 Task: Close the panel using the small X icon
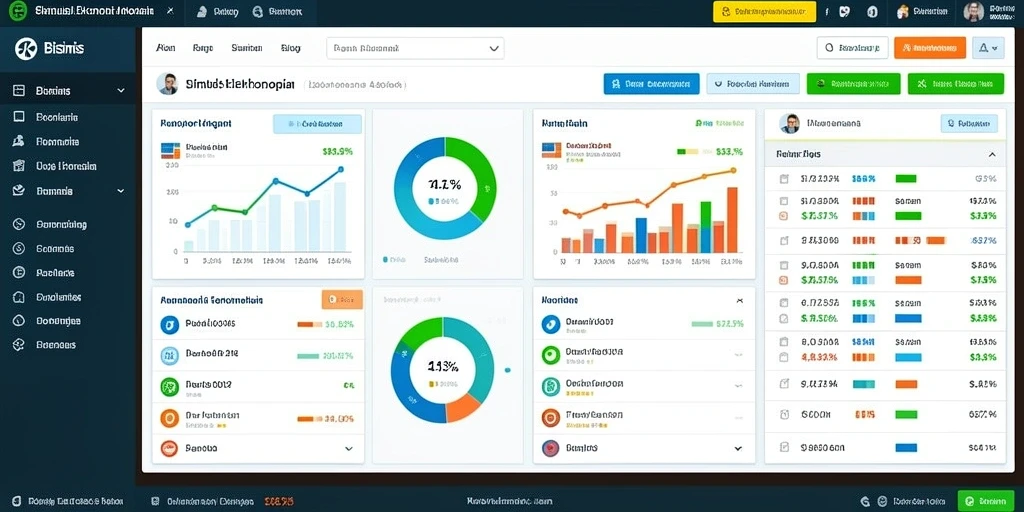[739, 300]
